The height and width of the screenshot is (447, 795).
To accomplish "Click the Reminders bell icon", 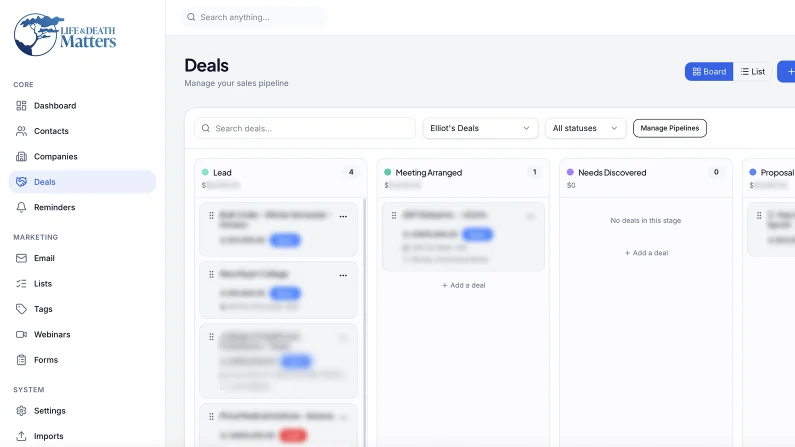I will (x=21, y=207).
